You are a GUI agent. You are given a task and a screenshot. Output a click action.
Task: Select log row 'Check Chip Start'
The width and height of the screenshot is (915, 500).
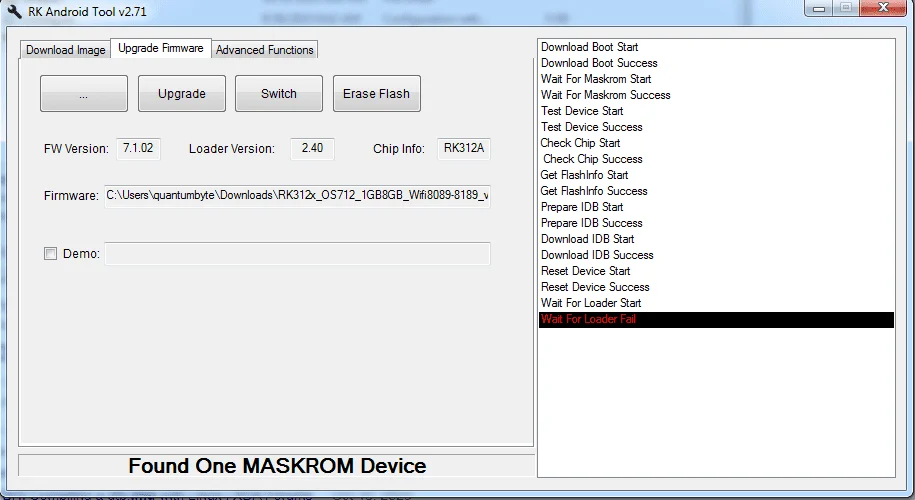pos(717,143)
